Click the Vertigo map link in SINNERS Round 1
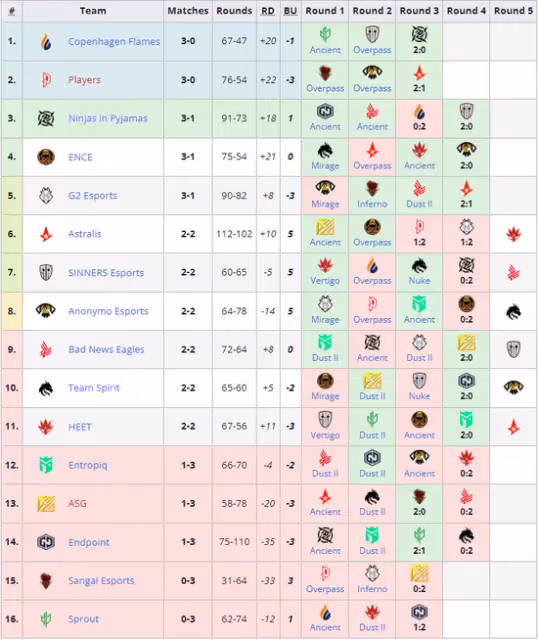 click(325, 281)
